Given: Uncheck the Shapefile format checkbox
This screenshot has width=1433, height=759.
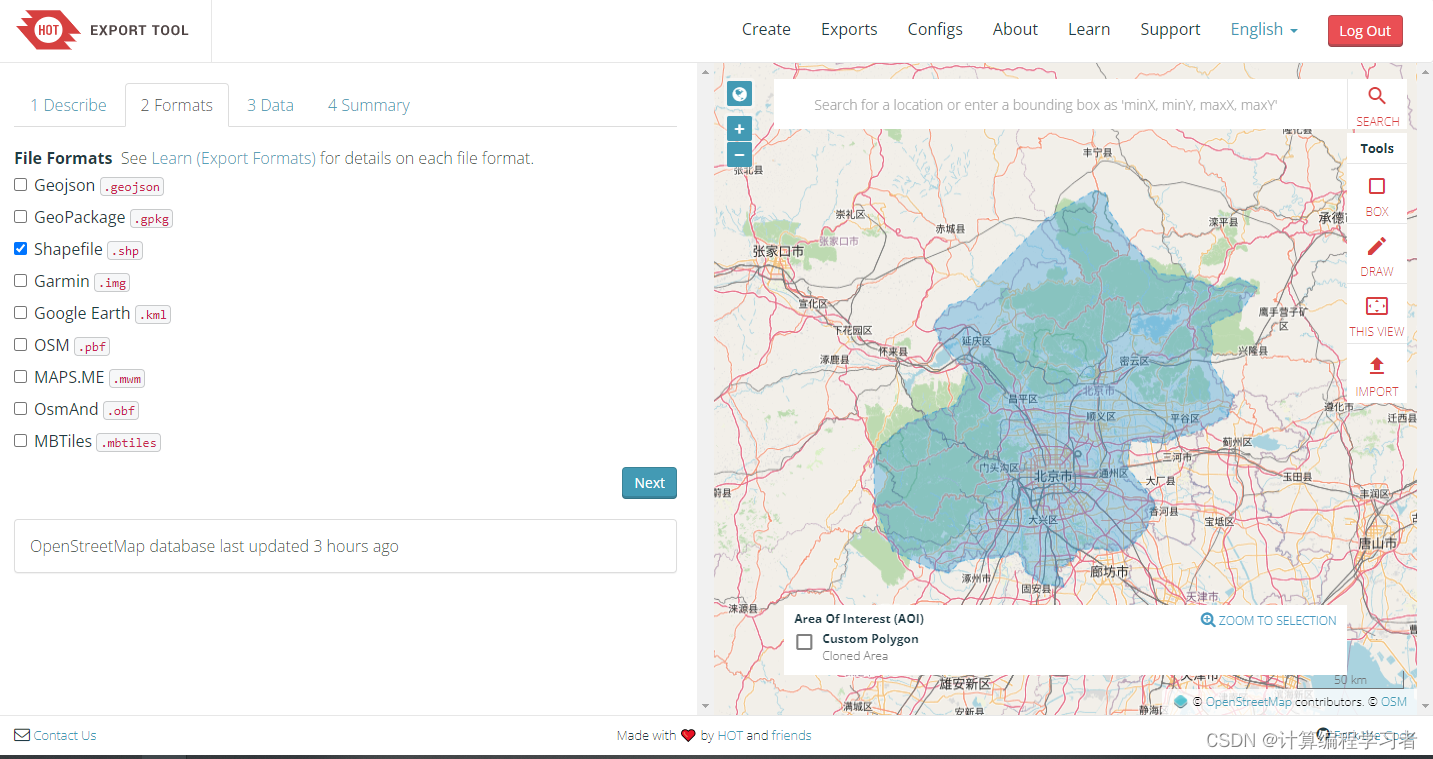Looking at the screenshot, I should tap(20, 248).
